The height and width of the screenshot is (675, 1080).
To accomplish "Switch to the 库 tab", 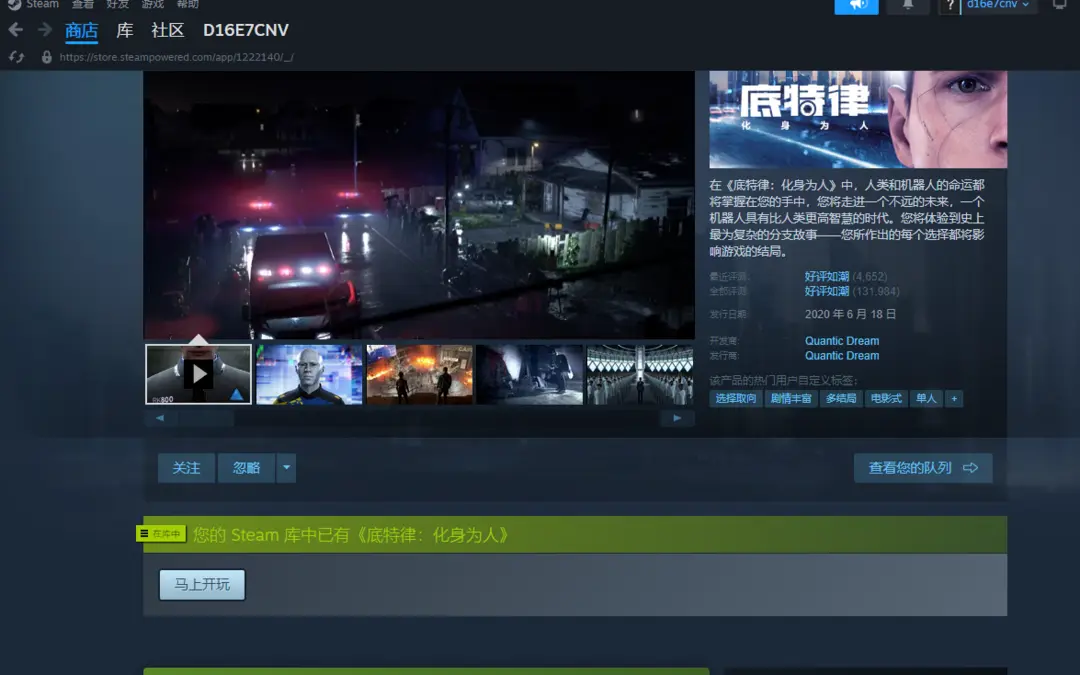I will click(125, 30).
